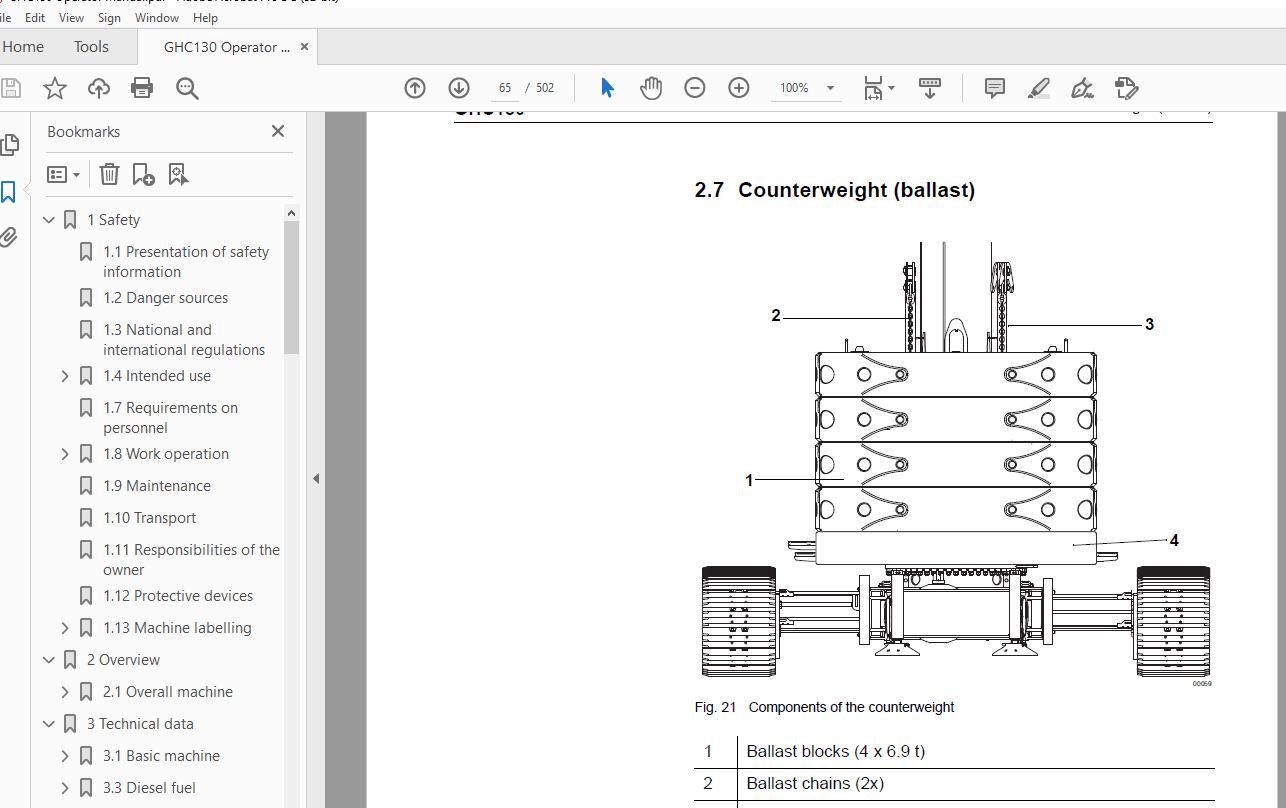Image resolution: width=1286 pixels, height=808 pixels.
Task: Open bookmark 1.1 Presentation of safety information
Action: coord(186,262)
